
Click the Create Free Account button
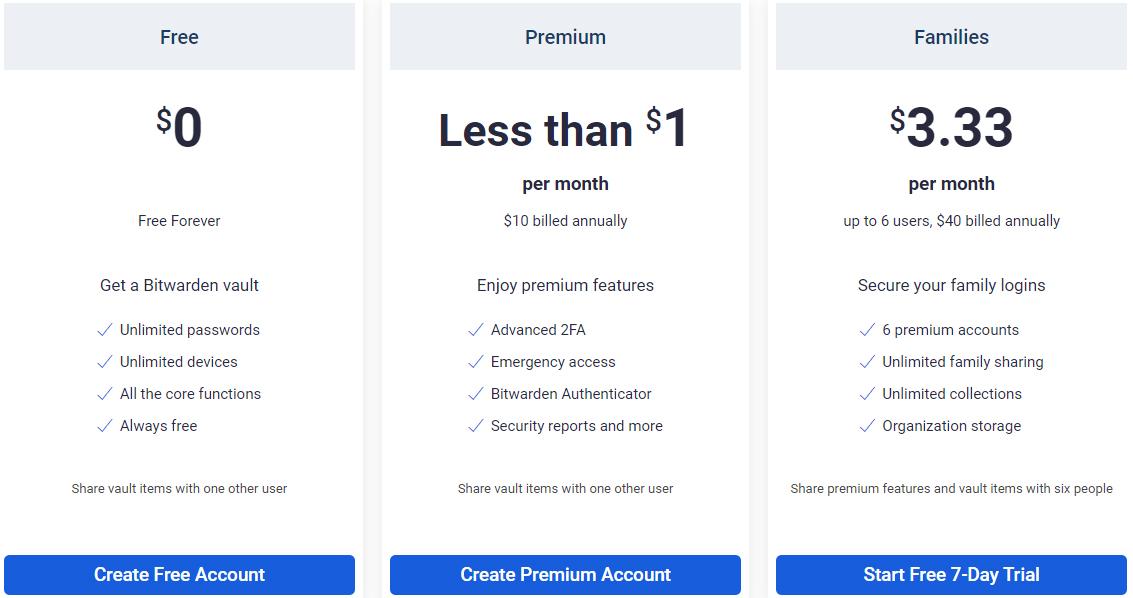[x=179, y=574]
